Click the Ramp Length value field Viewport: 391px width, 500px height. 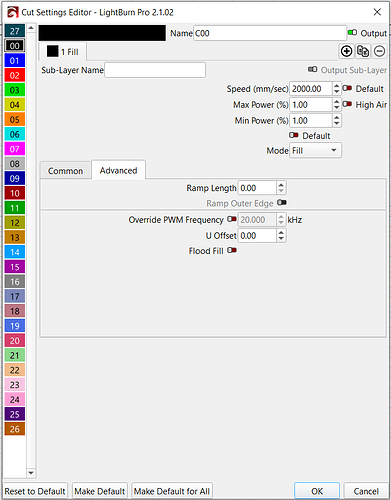pyautogui.click(x=257, y=188)
